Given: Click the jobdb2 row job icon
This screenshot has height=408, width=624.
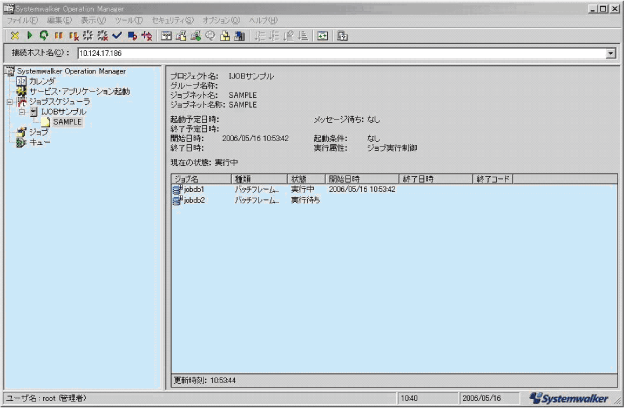Looking at the screenshot, I should tap(177, 200).
